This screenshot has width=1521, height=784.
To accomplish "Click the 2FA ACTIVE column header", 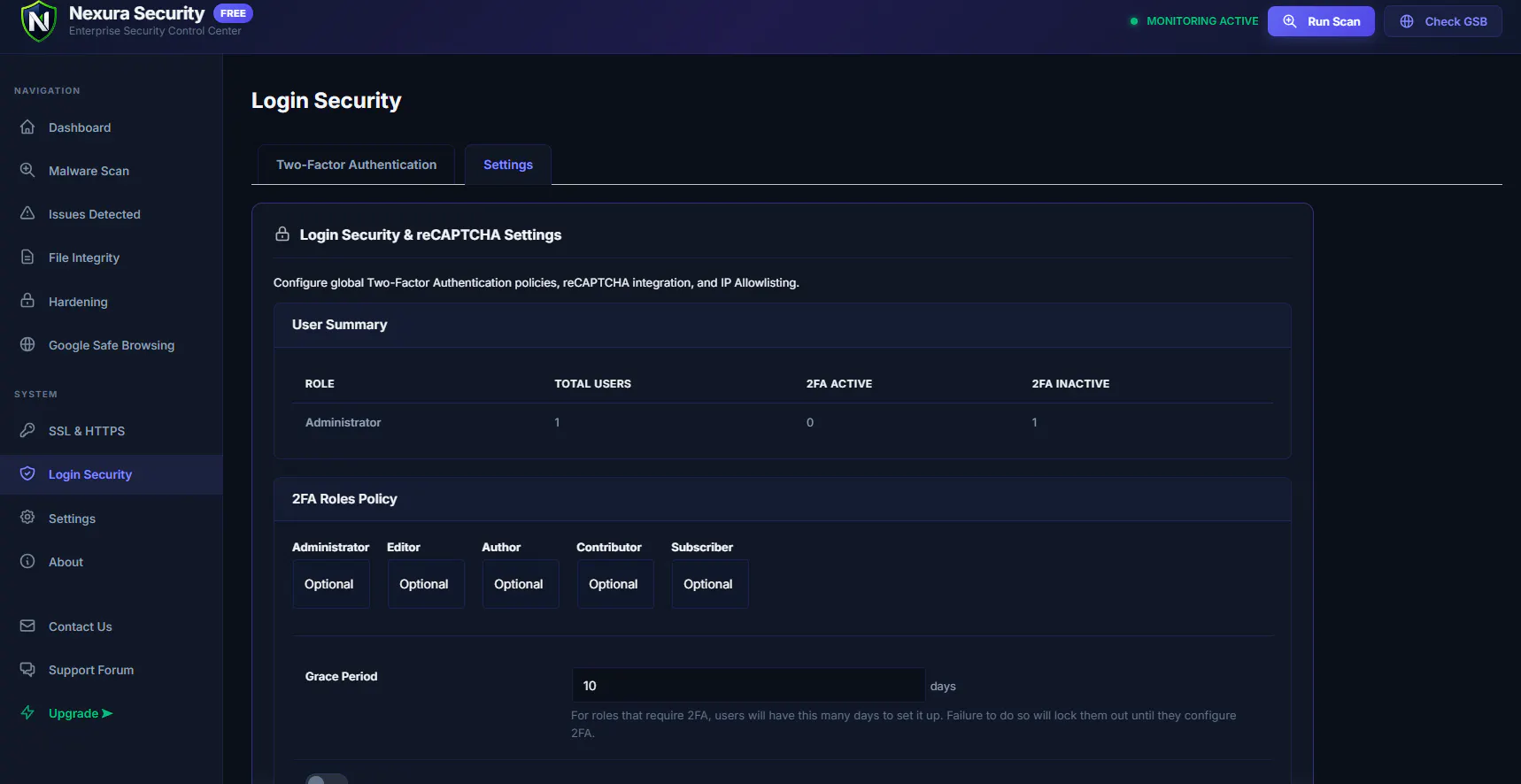I will point(839,383).
